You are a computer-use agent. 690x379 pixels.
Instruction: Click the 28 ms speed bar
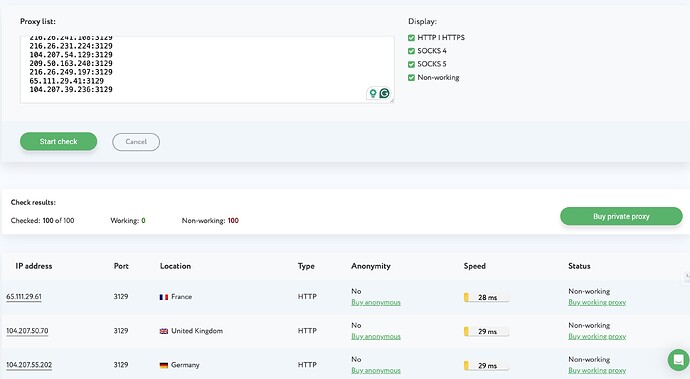pyautogui.click(x=486, y=298)
